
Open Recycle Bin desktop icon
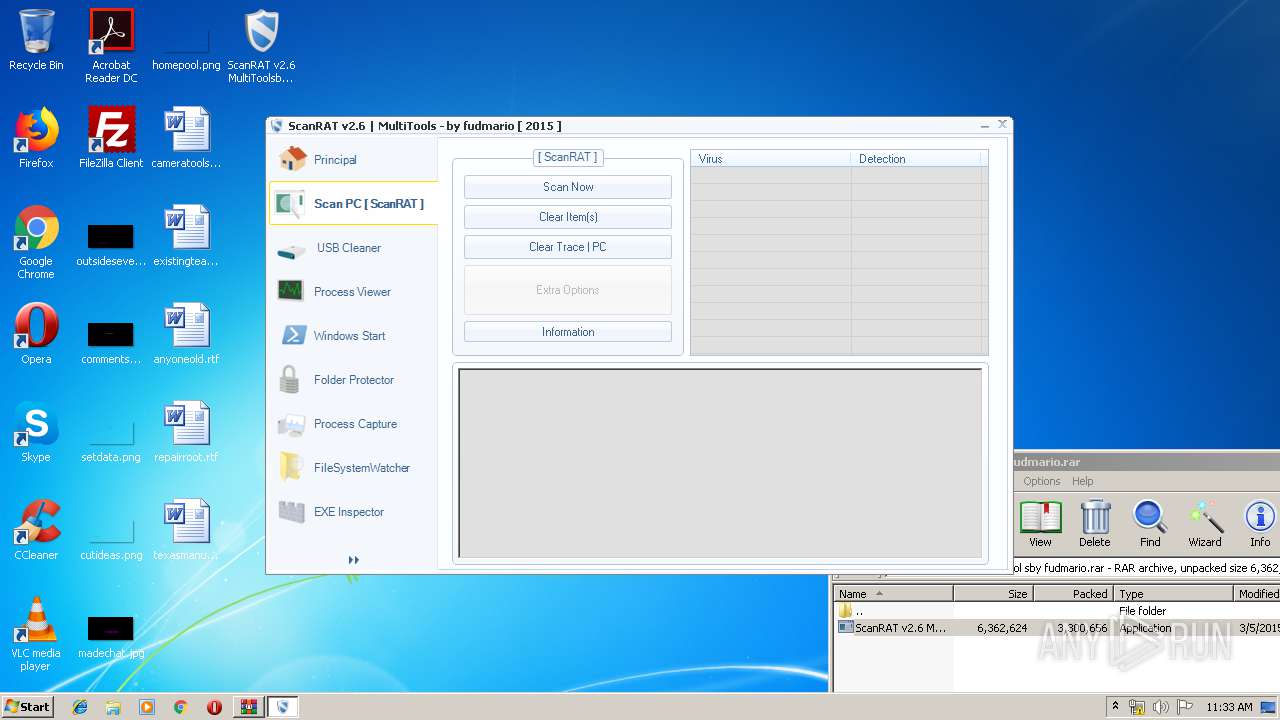(x=36, y=40)
